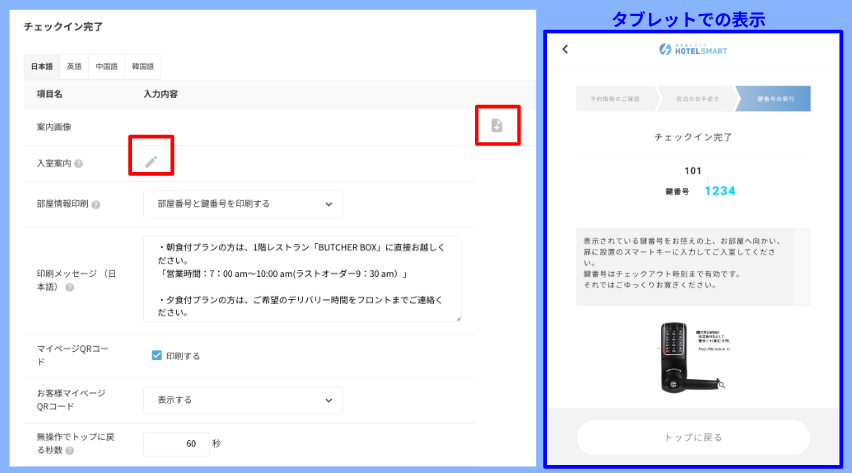Click the add file icon for 案内画像
The image size is (852, 473).
(497, 125)
